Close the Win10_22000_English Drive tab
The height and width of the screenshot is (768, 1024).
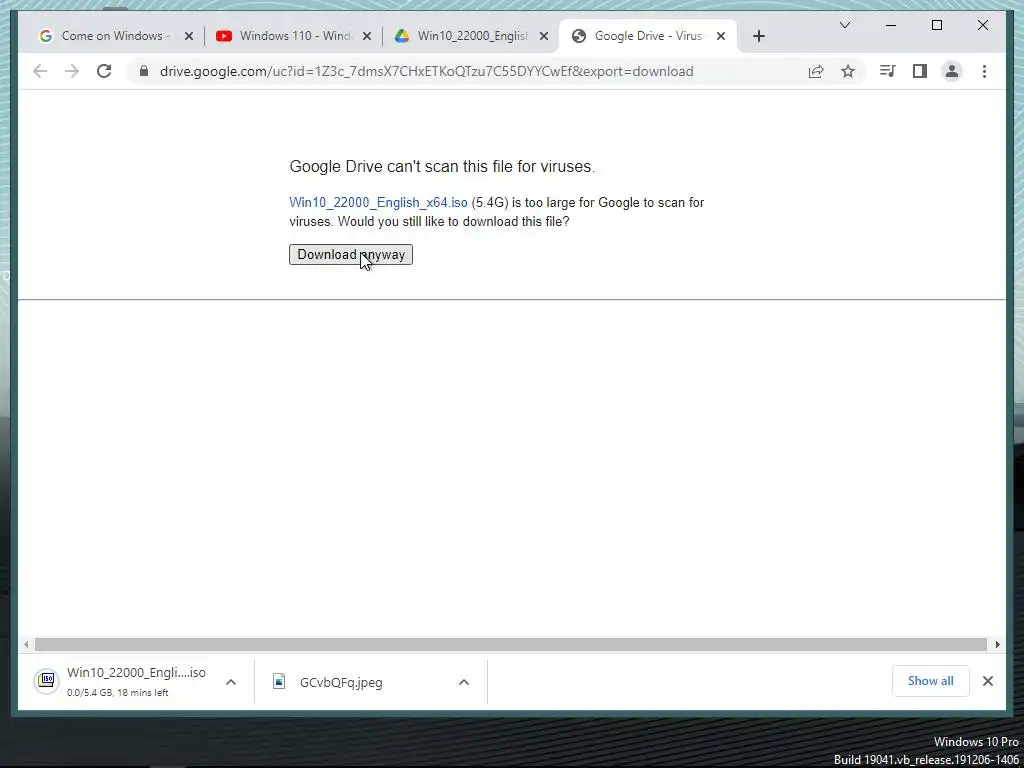pyautogui.click(x=544, y=36)
